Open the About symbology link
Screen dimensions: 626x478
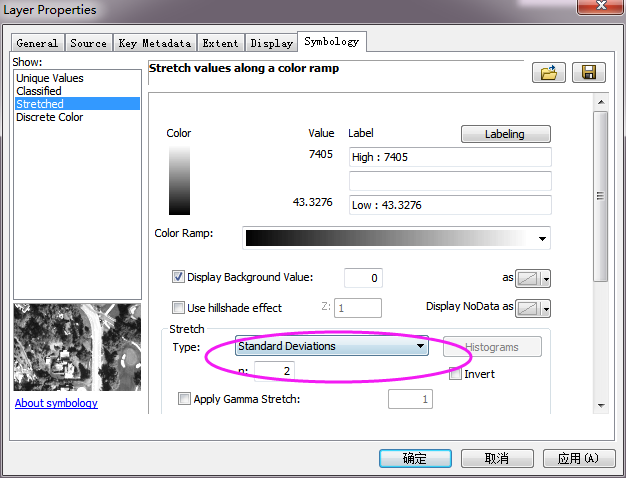tap(56, 403)
